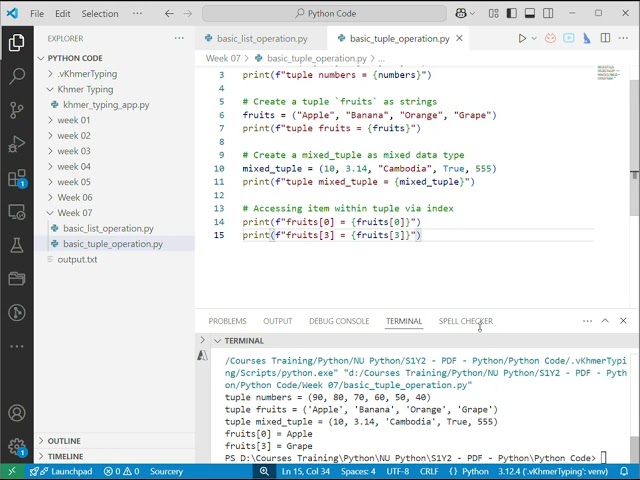640x480 pixels.
Task: Split the editor to the right
Action: click(x=605, y=38)
